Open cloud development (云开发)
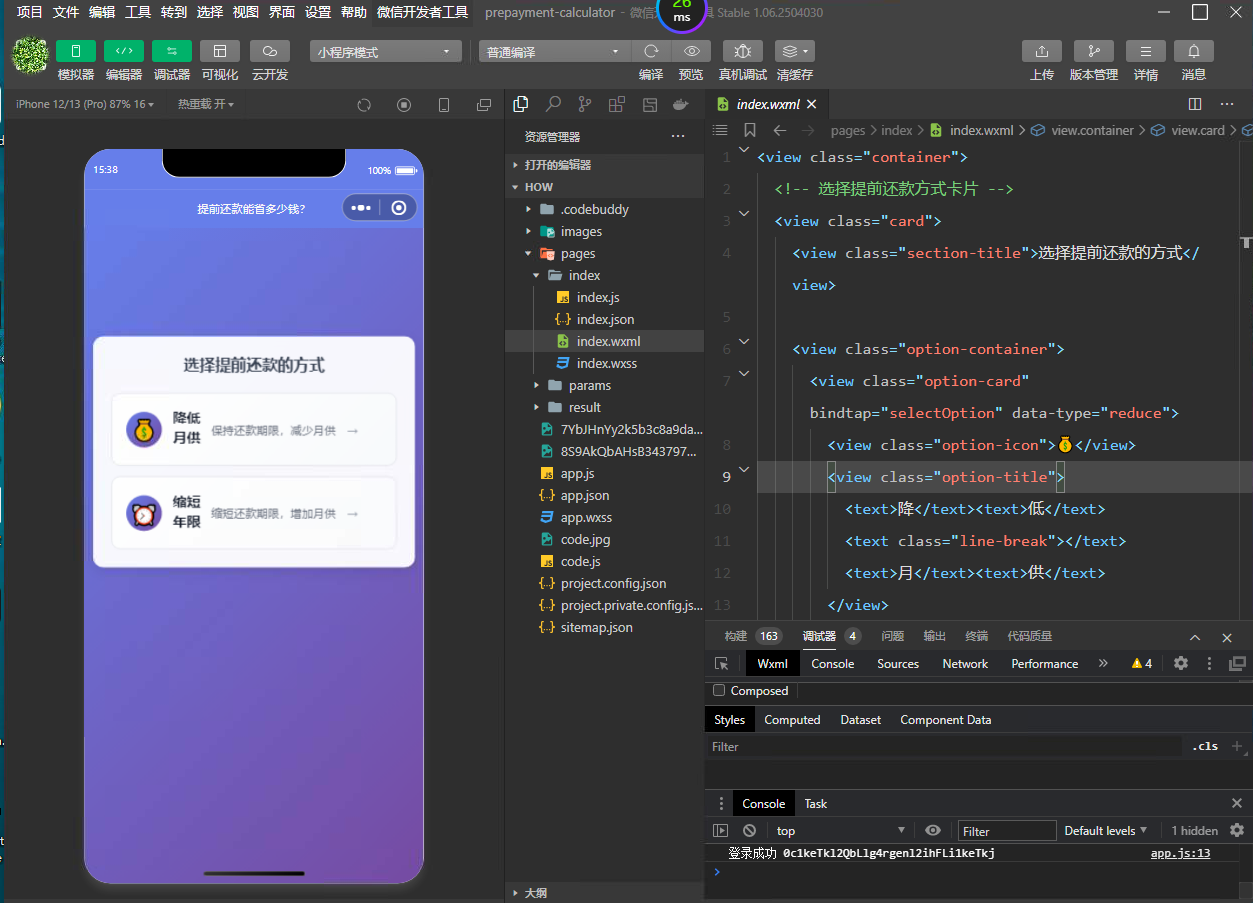 270,51
